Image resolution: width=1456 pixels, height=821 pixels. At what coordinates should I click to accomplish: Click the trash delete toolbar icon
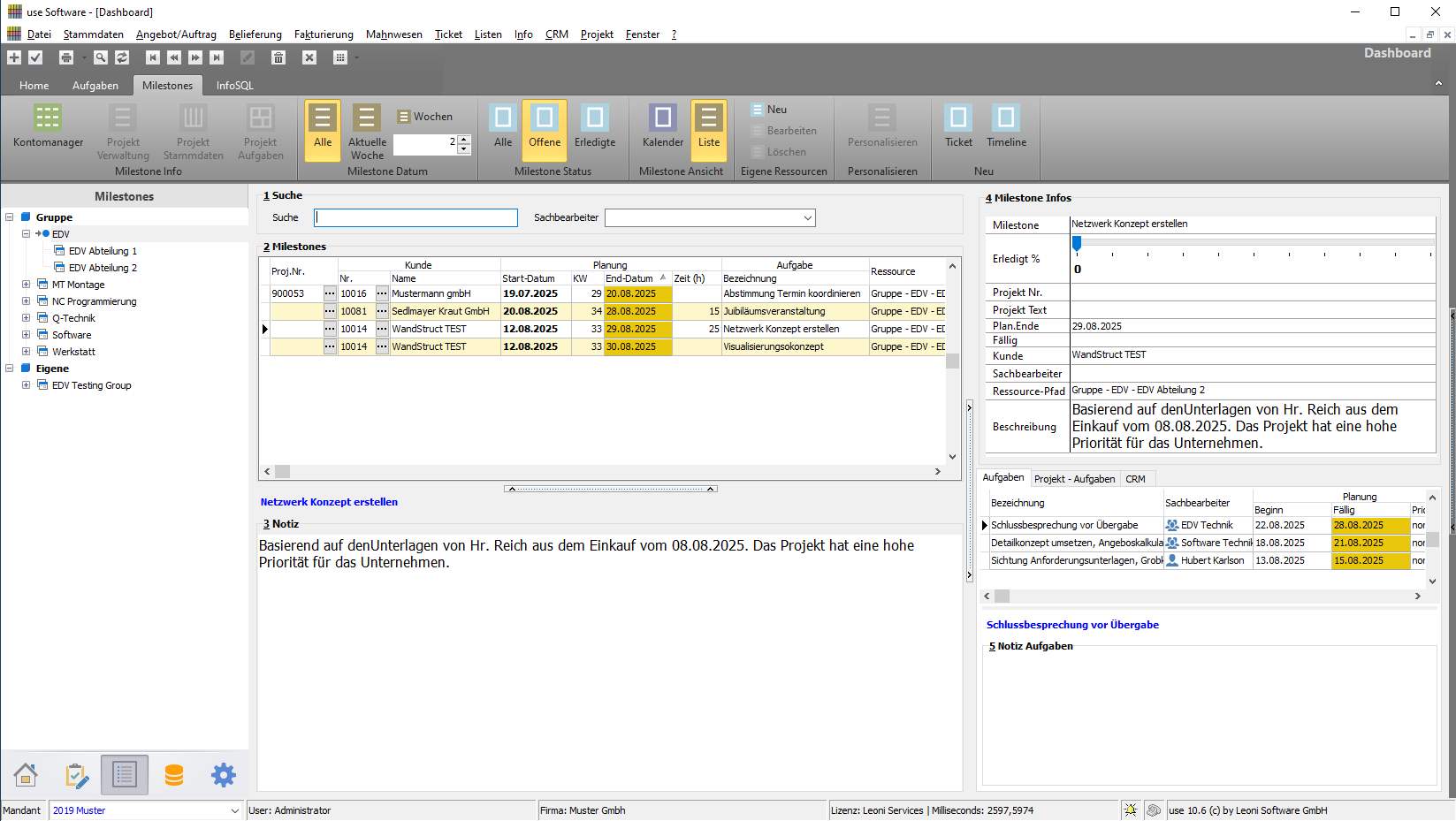click(278, 57)
